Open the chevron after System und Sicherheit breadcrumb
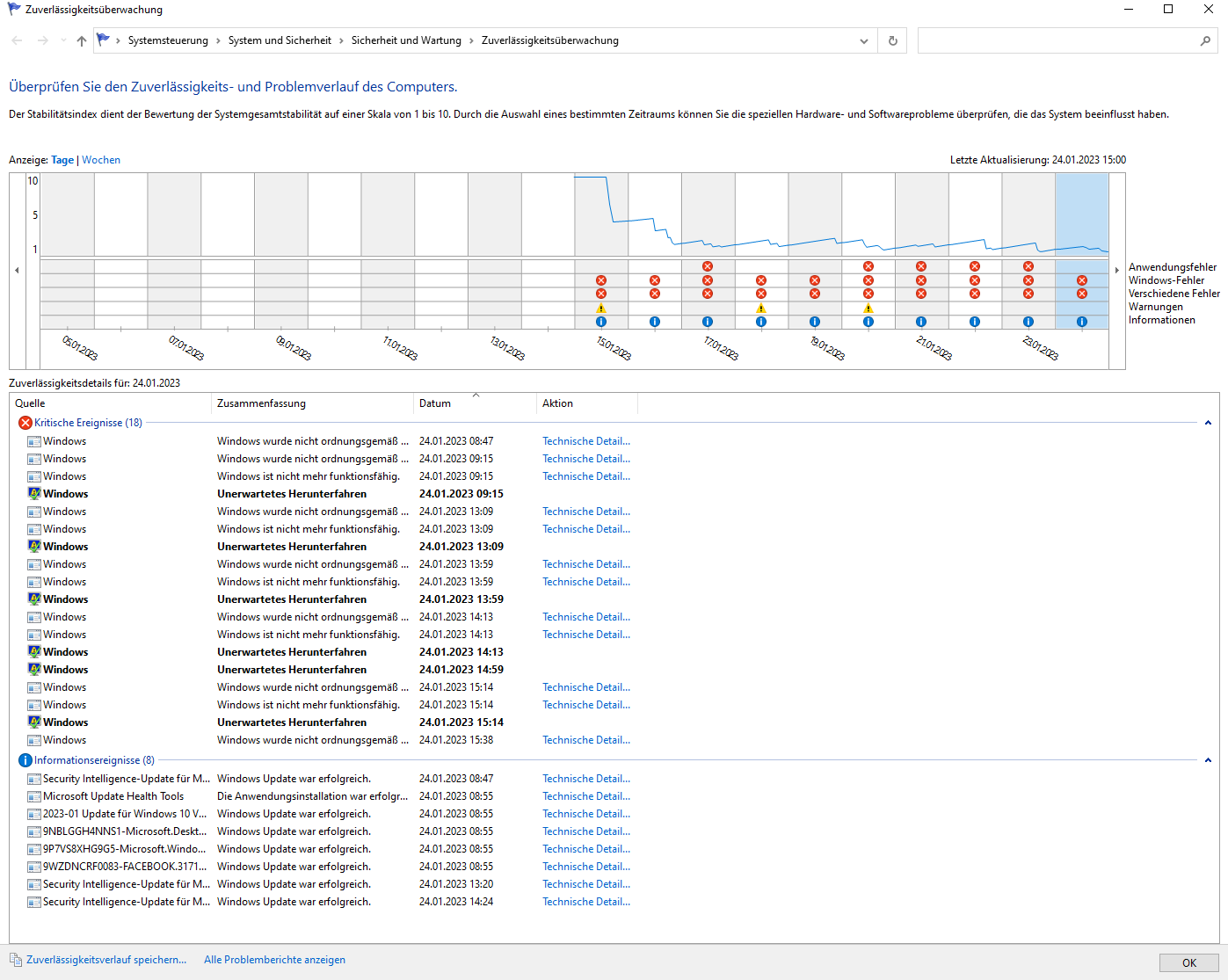1228x980 pixels. (341, 40)
